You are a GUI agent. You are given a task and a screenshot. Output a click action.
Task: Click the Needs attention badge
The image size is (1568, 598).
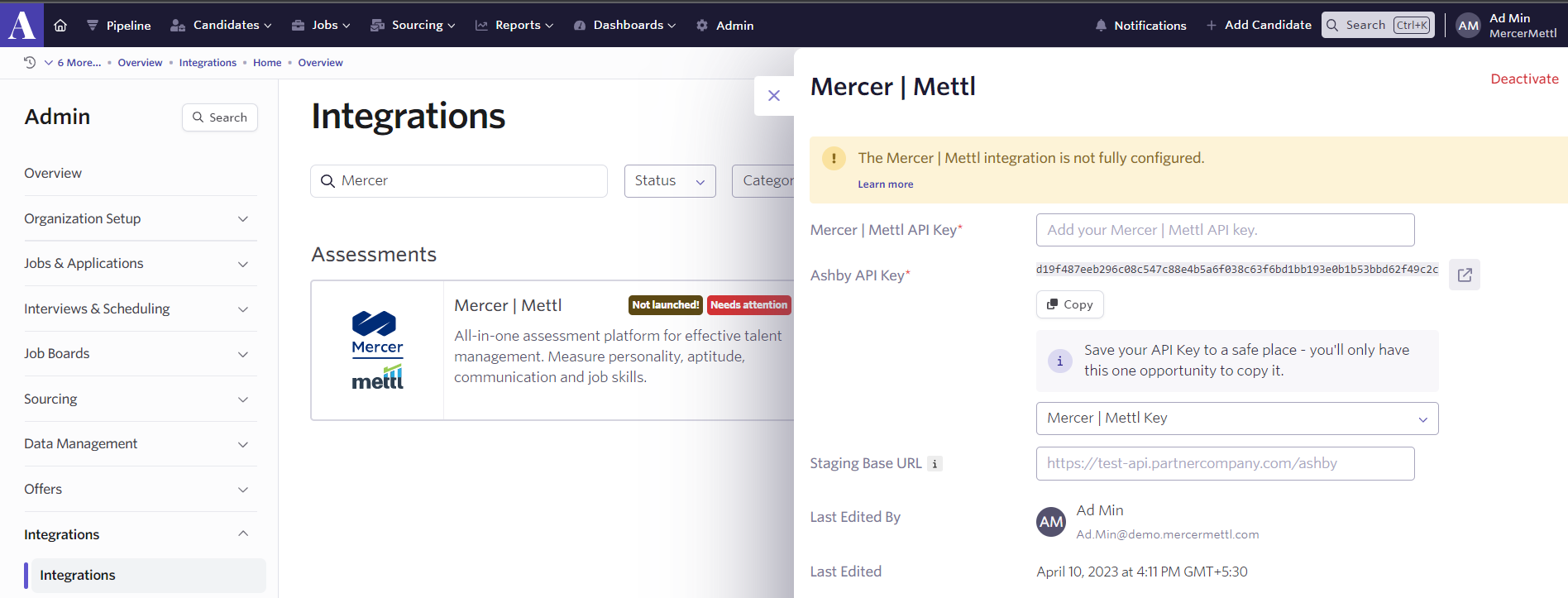tap(748, 305)
